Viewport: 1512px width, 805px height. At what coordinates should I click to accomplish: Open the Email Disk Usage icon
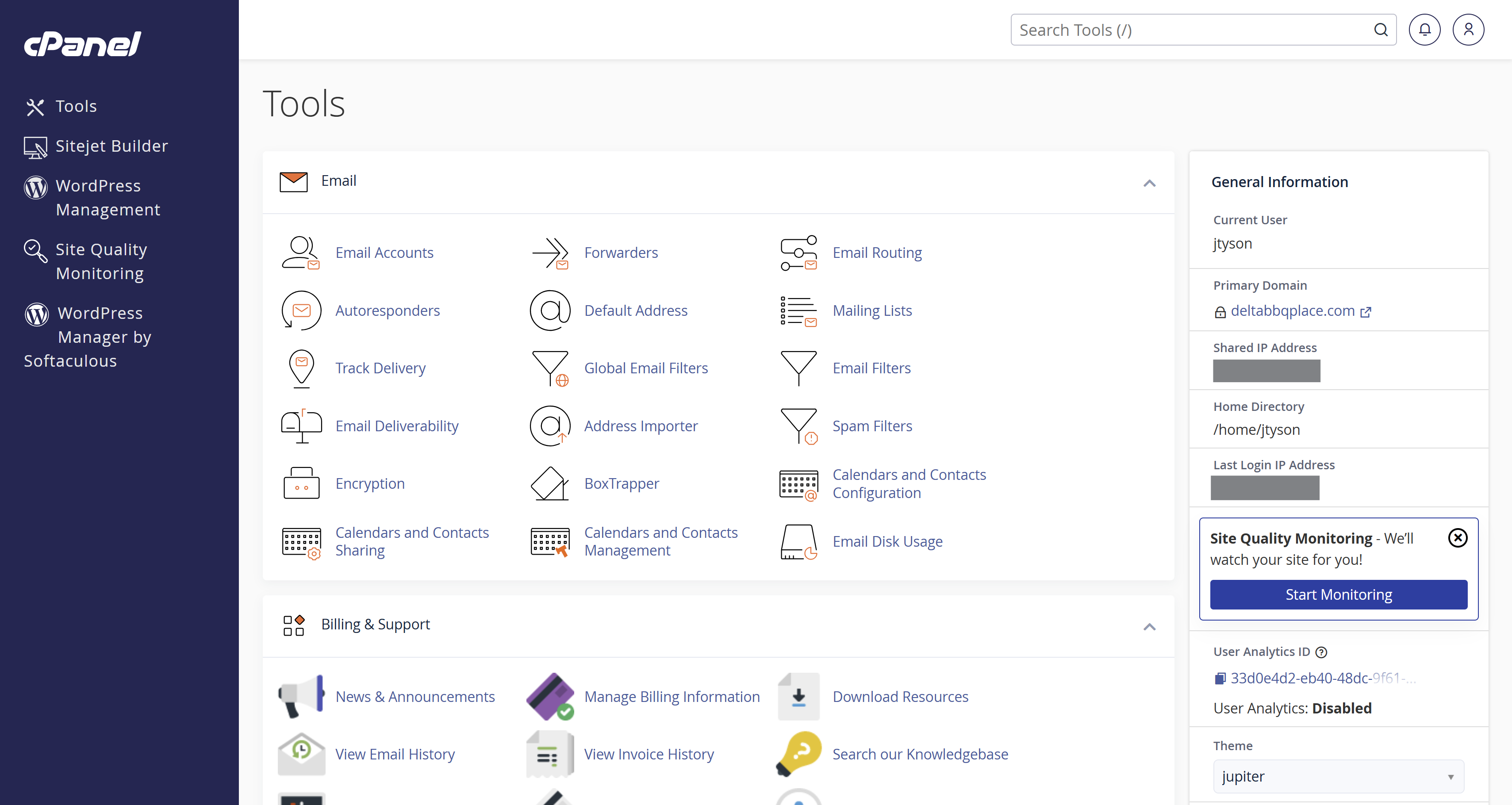point(798,541)
